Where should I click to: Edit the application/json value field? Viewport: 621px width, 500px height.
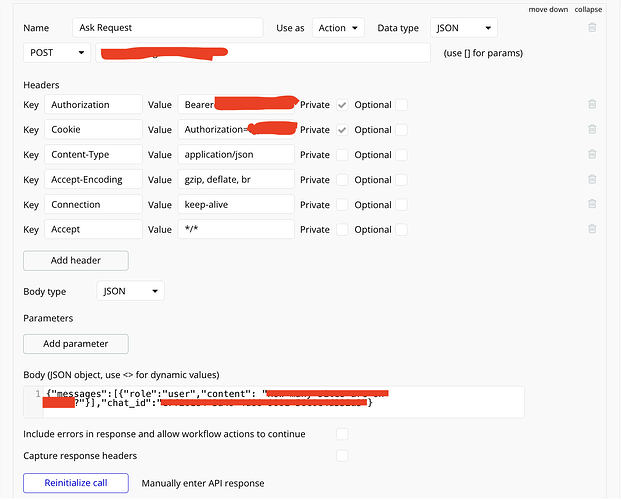[236, 155]
